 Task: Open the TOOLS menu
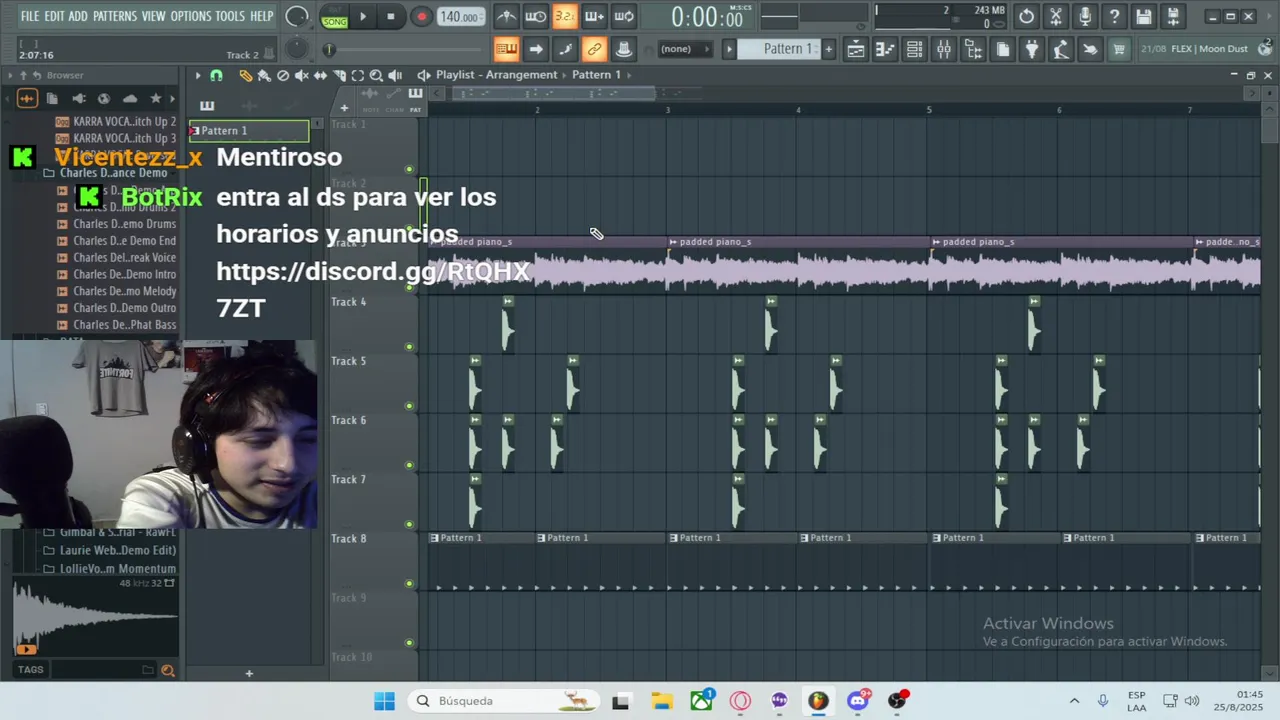coord(230,16)
